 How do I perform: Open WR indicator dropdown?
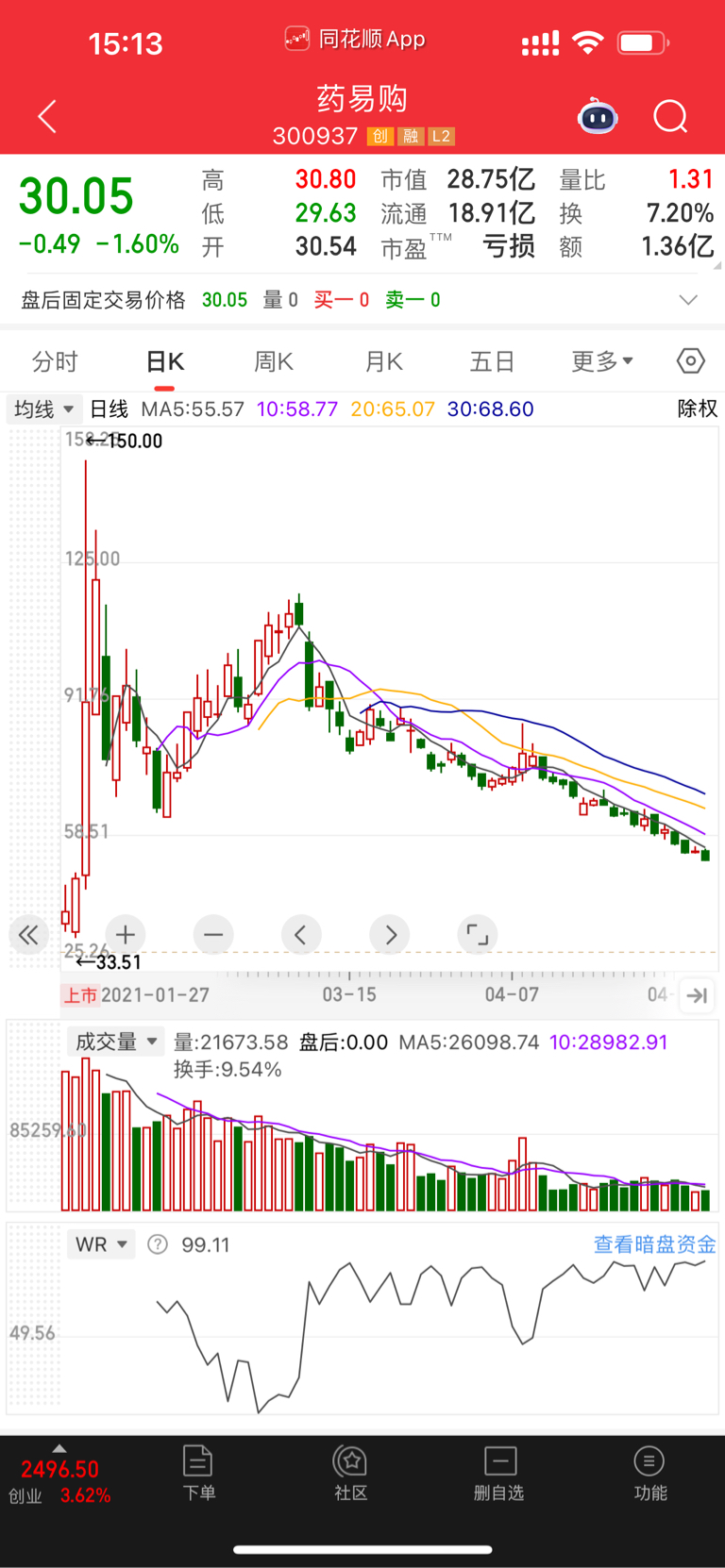(x=101, y=1244)
